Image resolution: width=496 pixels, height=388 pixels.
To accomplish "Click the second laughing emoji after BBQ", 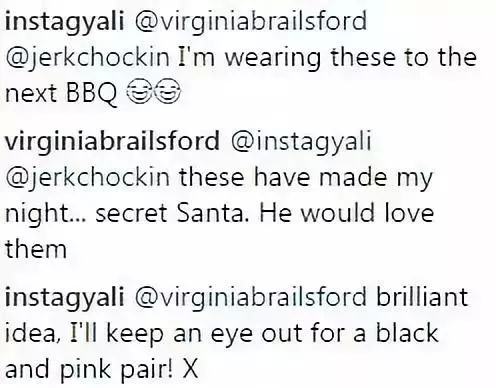I will [168, 92].
